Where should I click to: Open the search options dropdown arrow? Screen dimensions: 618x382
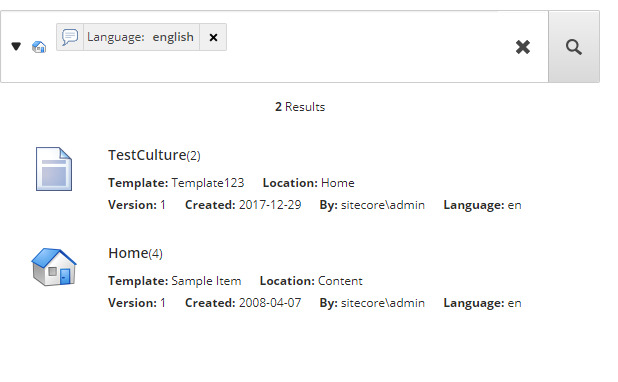pyautogui.click(x=16, y=47)
